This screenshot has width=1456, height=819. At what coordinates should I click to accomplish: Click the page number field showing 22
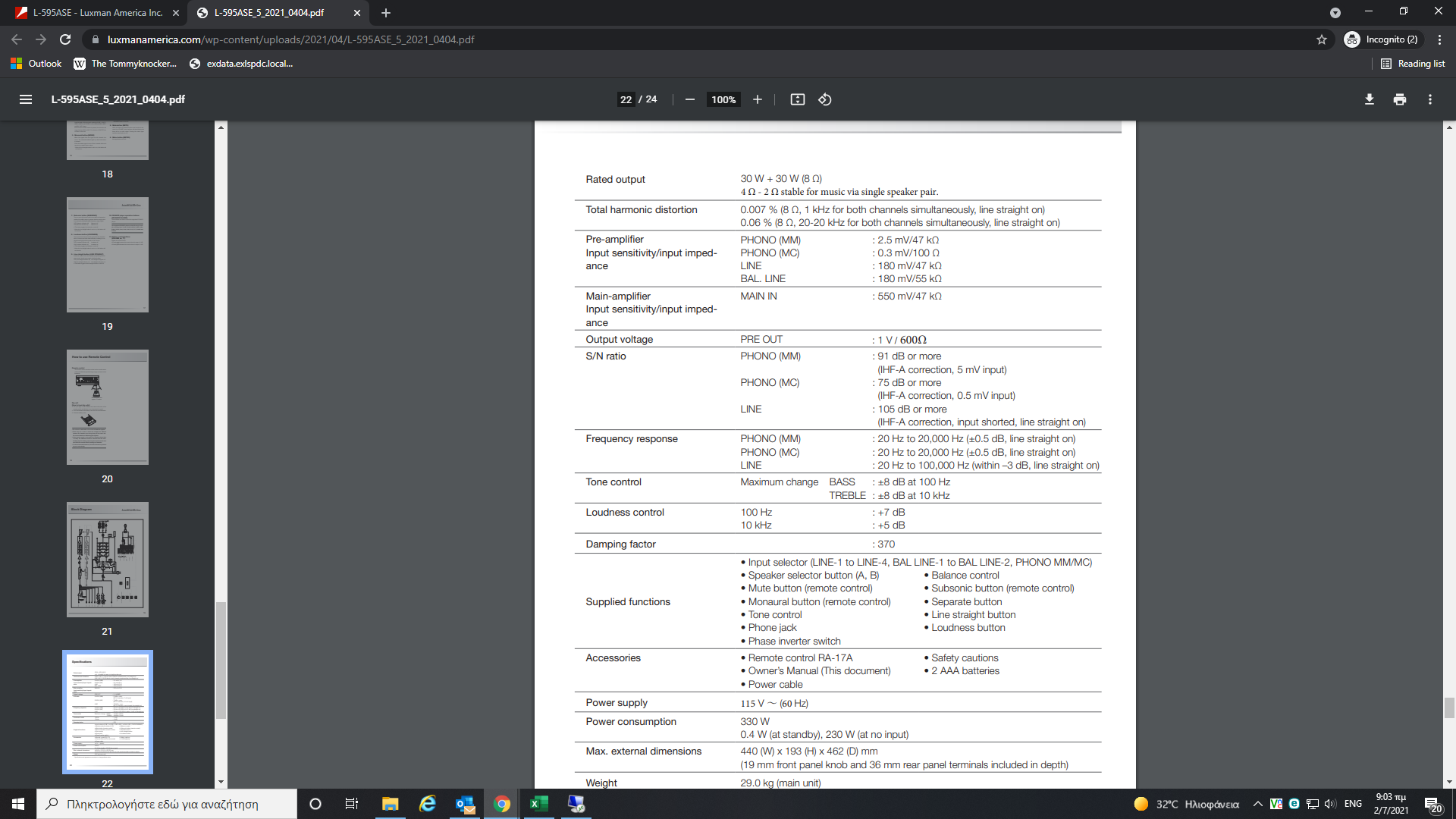[626, 99]
